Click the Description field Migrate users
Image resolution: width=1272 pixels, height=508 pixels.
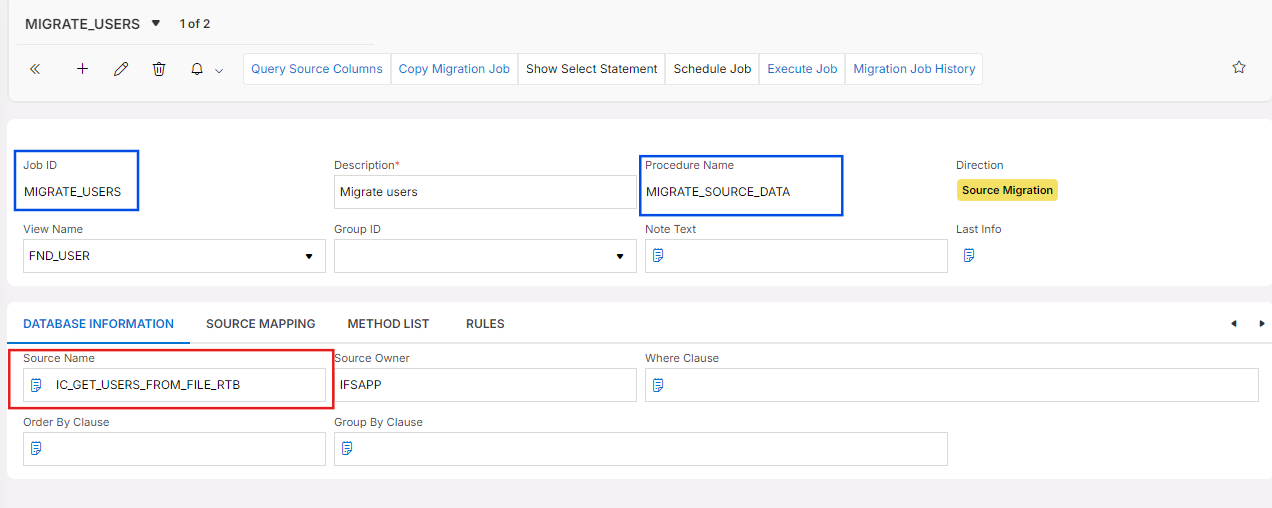pyautogui.click(x=485, y=192)
